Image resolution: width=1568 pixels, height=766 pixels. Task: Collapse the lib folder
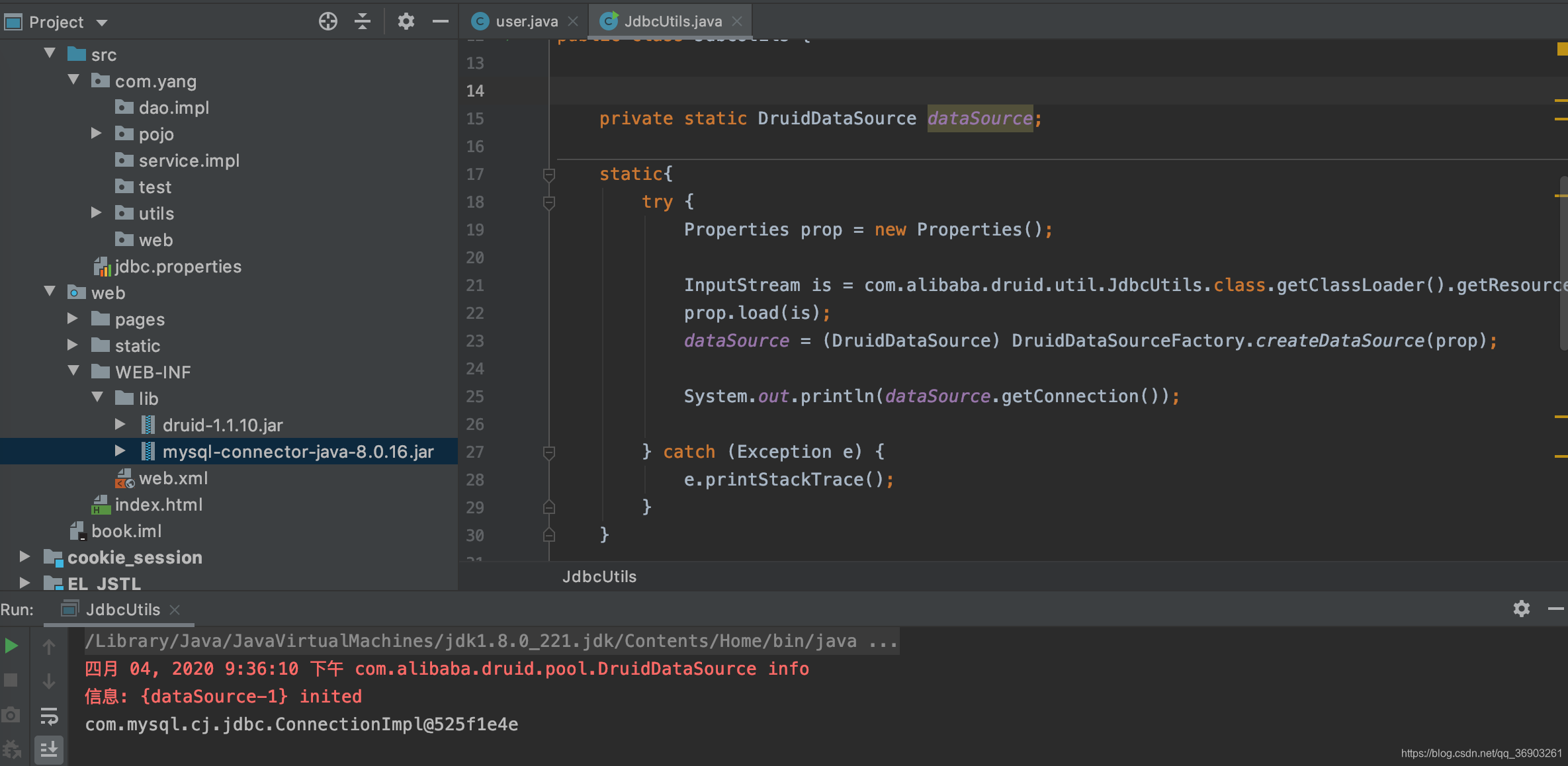[97, 397]
